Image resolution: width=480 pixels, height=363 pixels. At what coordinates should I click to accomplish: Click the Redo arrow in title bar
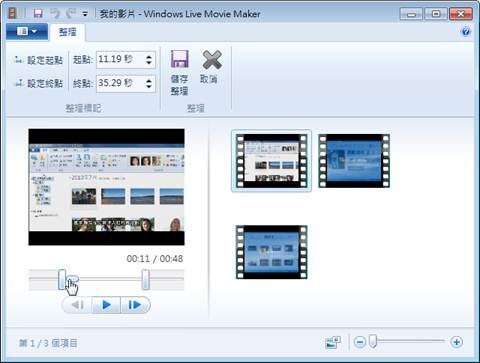tap(71, 13)
